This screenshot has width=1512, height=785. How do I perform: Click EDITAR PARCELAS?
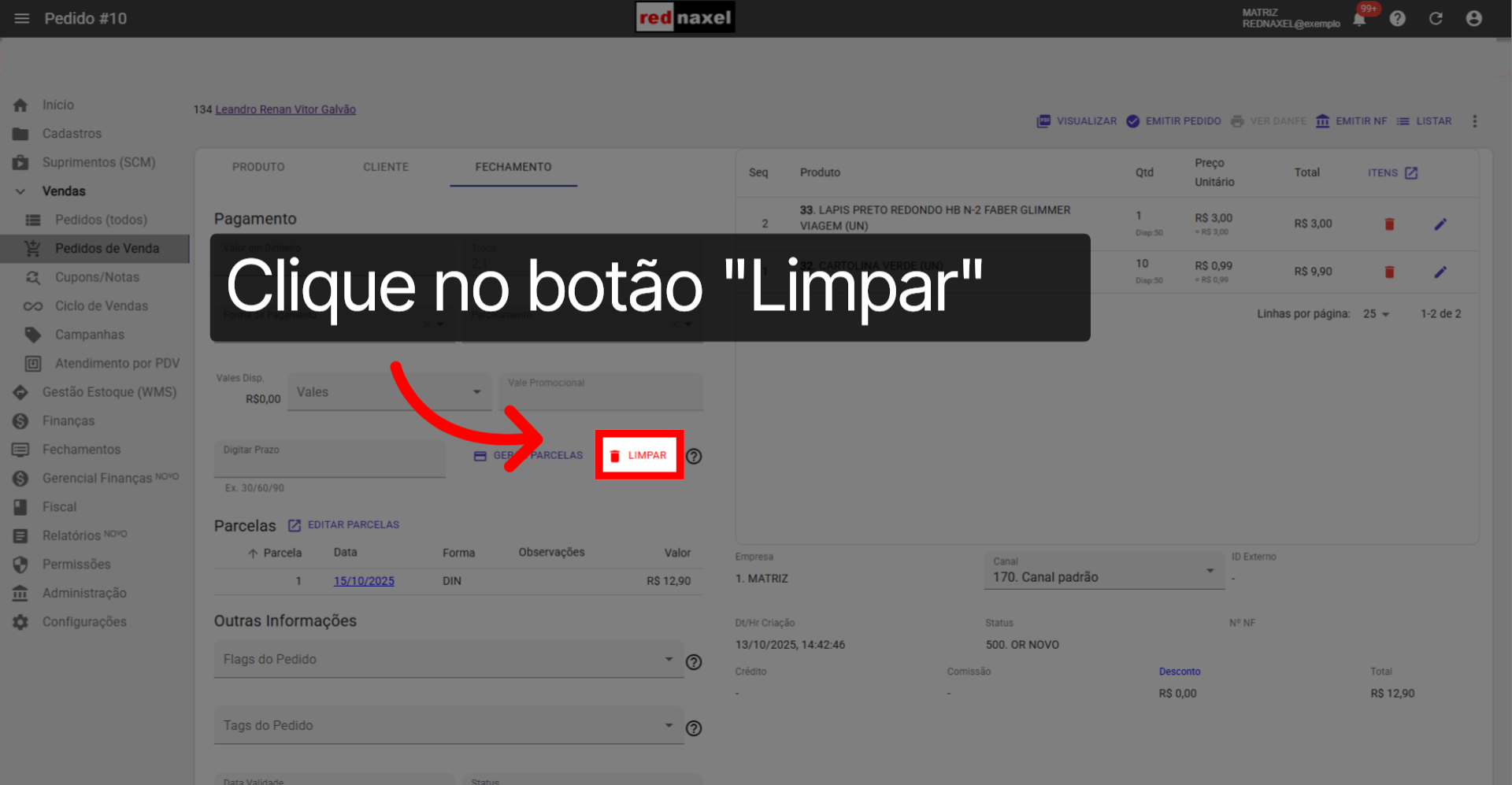click(353, 524)
